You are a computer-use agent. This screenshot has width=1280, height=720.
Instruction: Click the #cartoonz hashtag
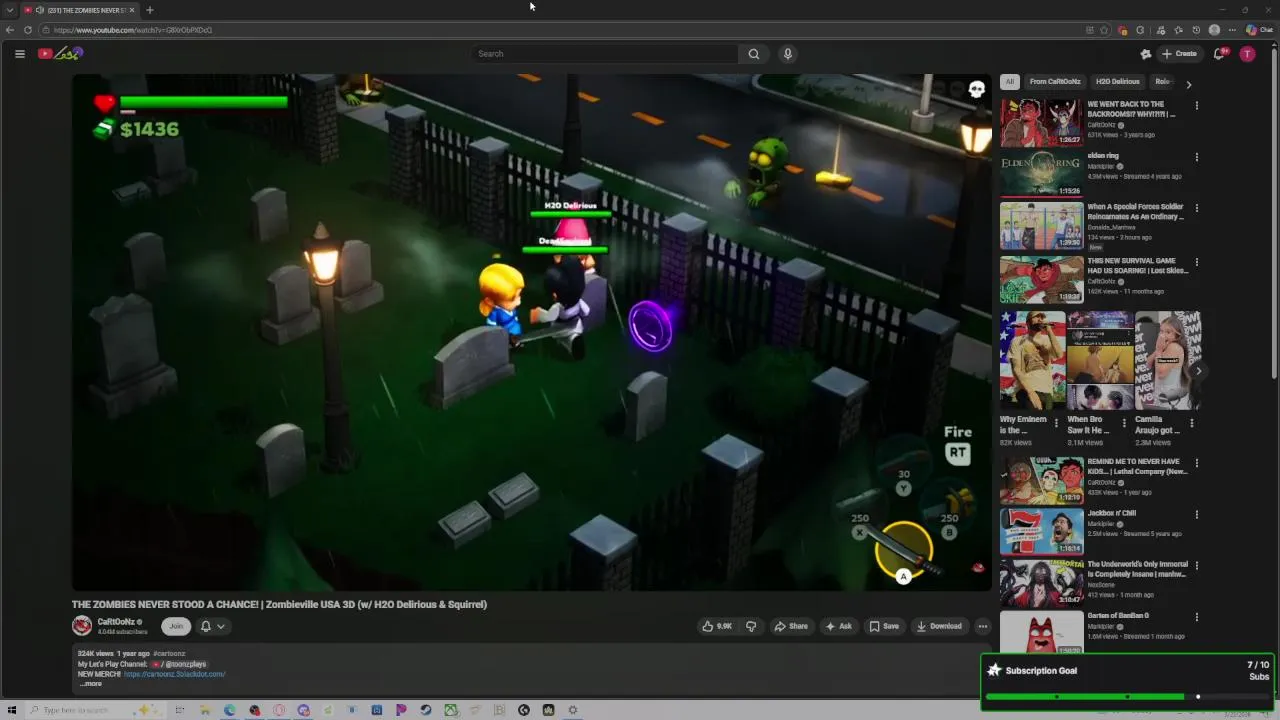pos(170,653)
